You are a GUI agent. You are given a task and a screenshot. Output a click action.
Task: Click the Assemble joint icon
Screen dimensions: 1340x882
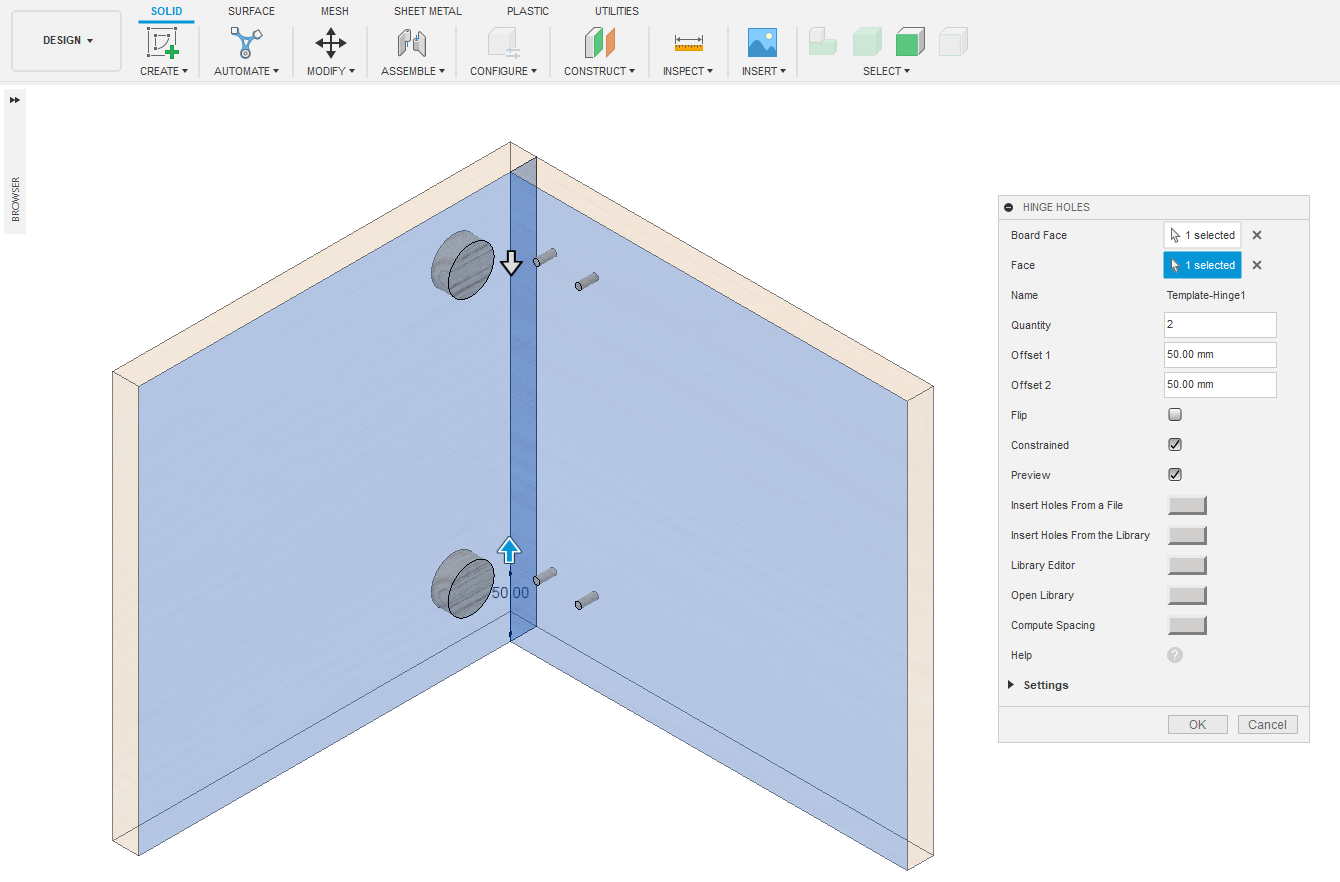412,43
